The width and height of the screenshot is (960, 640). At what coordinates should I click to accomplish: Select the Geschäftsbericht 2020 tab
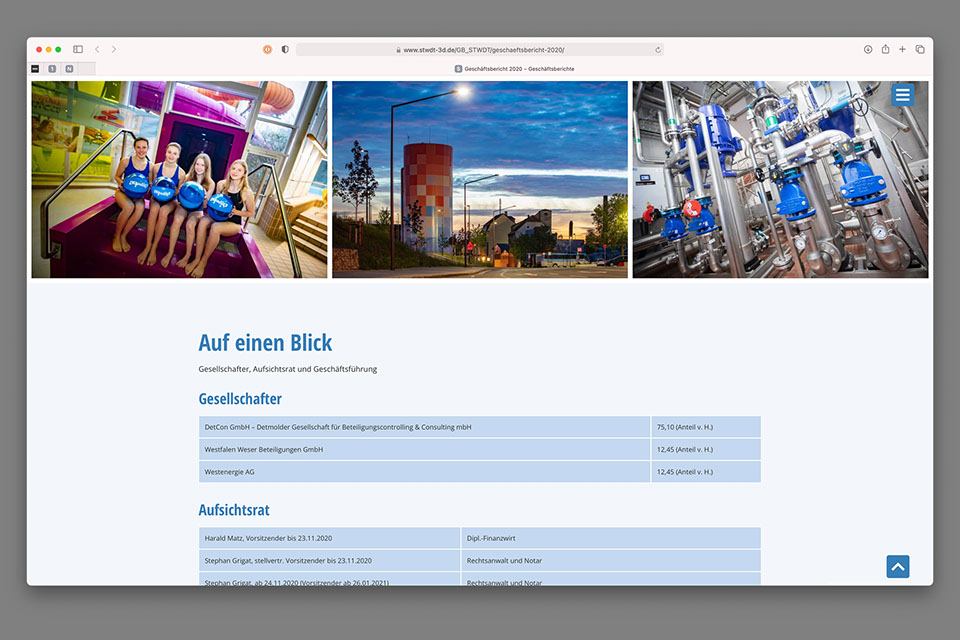[514, 69]
